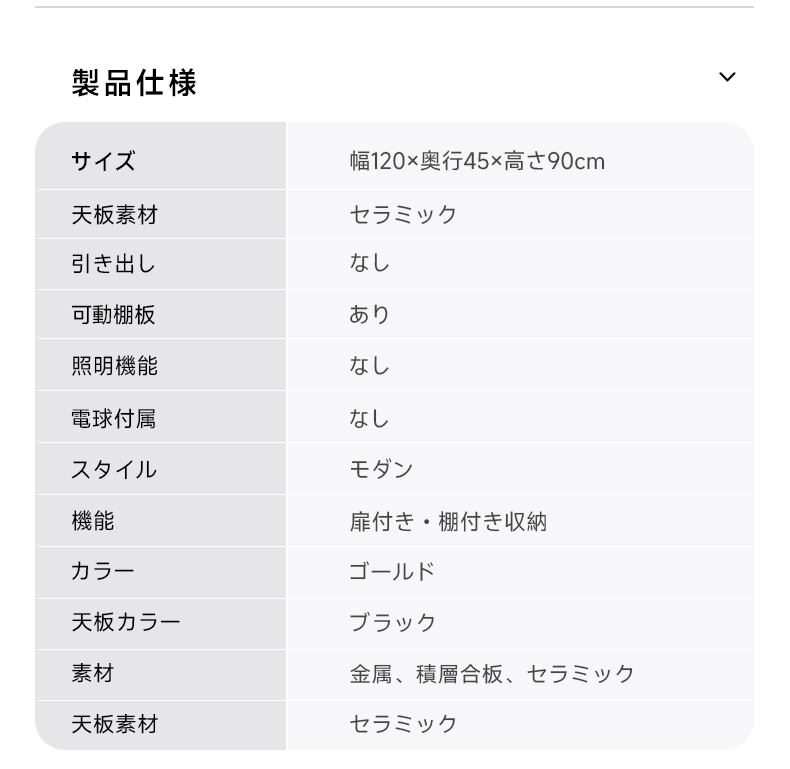Click the size value 幅120×奥行45×高さ90cm
The width and height of the screenshot is (790, 769).
point(477,161)
